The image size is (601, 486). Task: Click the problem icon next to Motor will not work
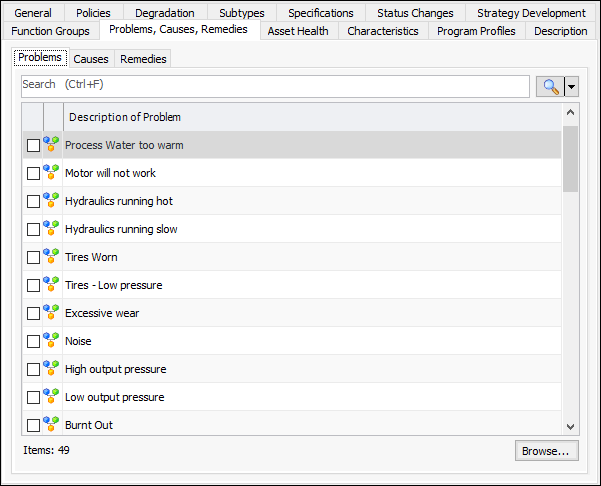click(x=52, y=173)
